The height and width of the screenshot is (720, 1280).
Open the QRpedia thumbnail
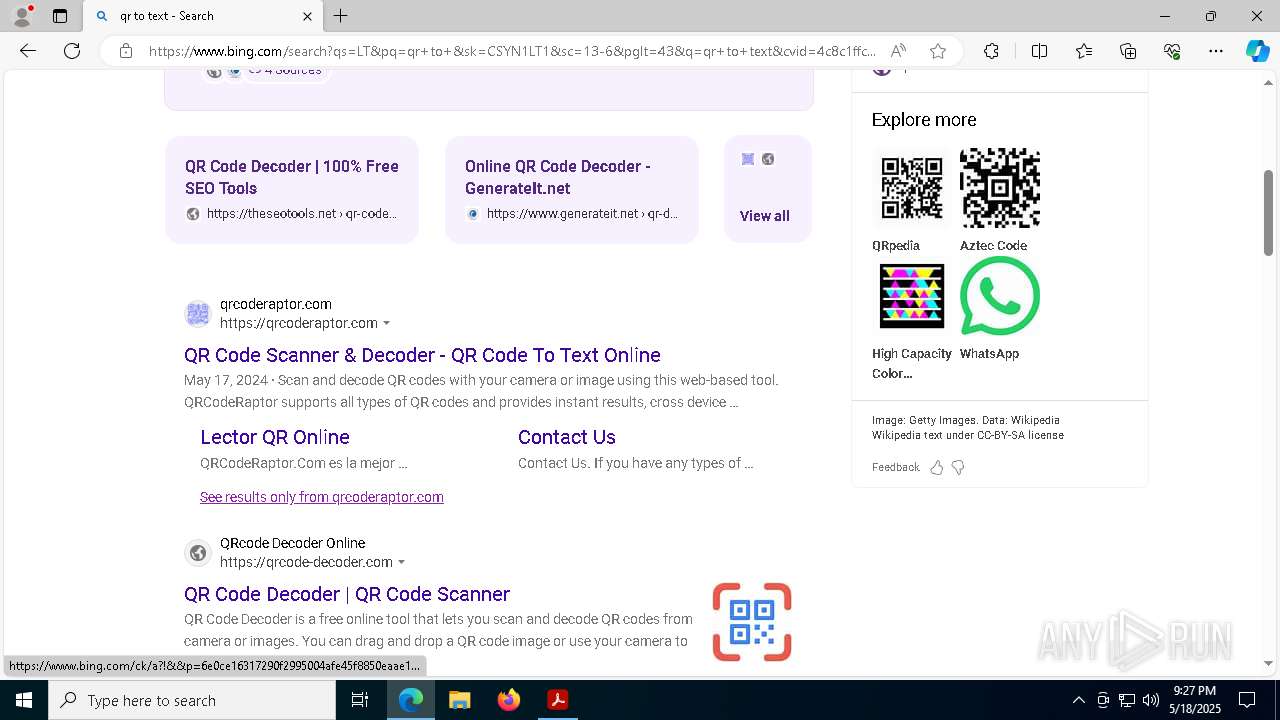tap(911, 188)
